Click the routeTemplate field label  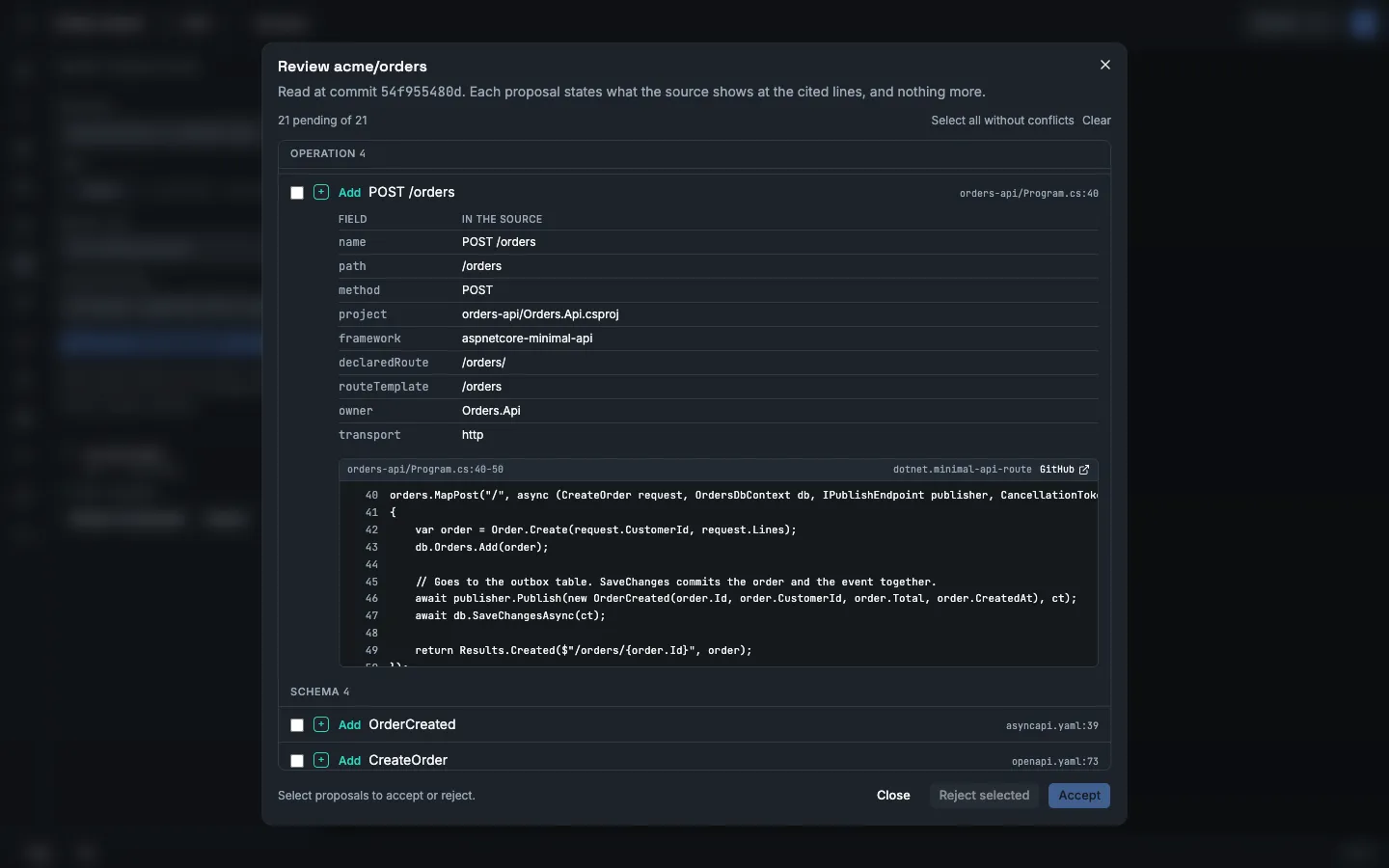[384, 387]
